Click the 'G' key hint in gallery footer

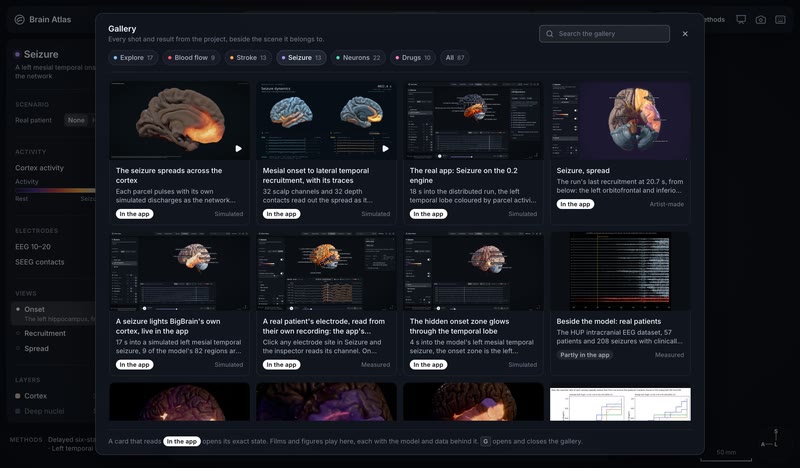(485, 441)
